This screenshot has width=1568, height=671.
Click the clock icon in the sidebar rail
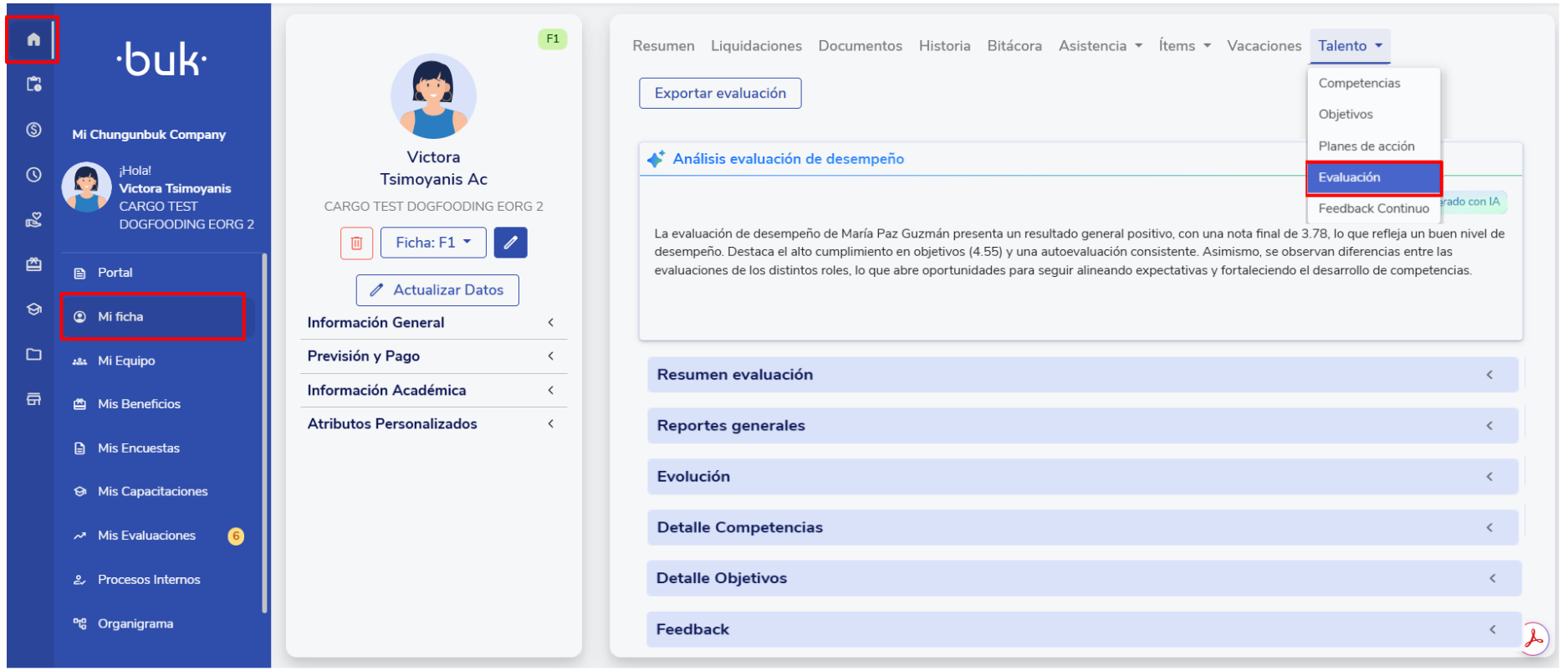click(x=33, y=175)
